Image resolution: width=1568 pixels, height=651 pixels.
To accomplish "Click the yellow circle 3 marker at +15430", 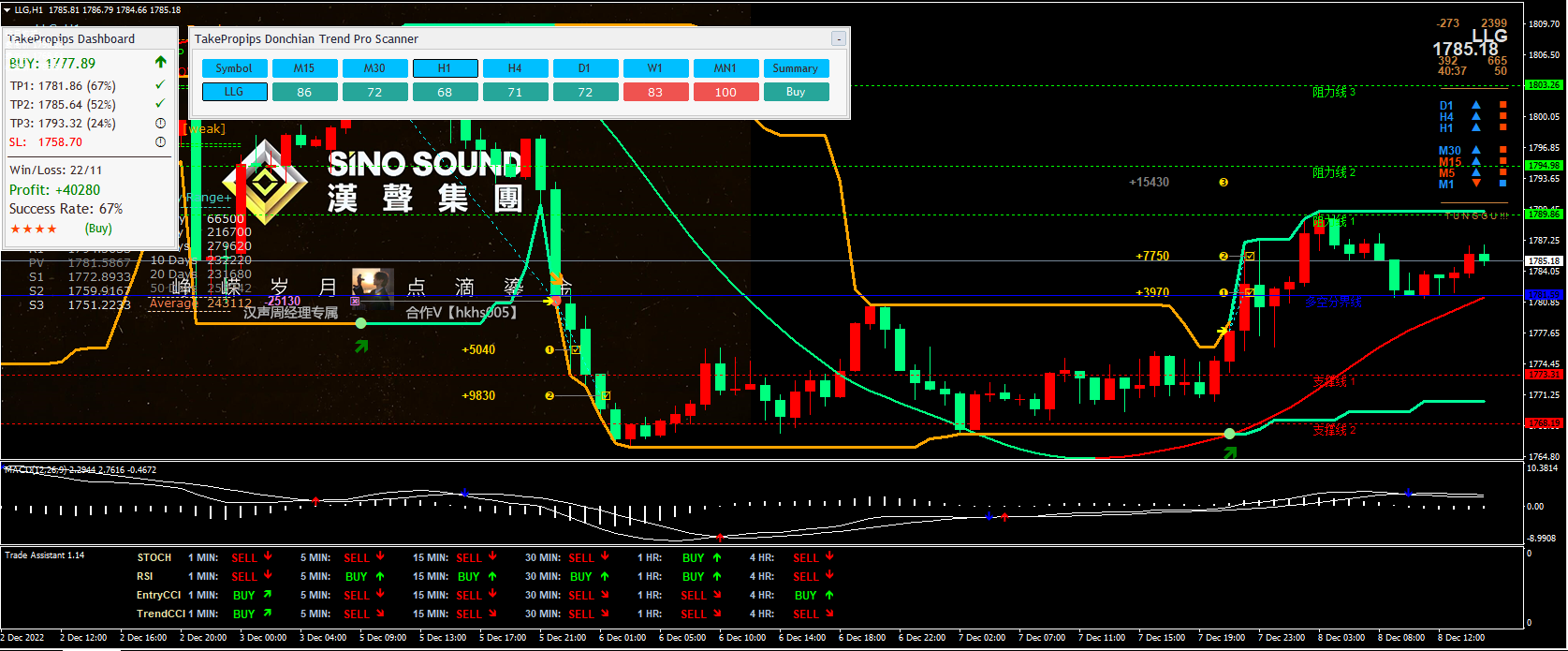I will pos(1224,183).
